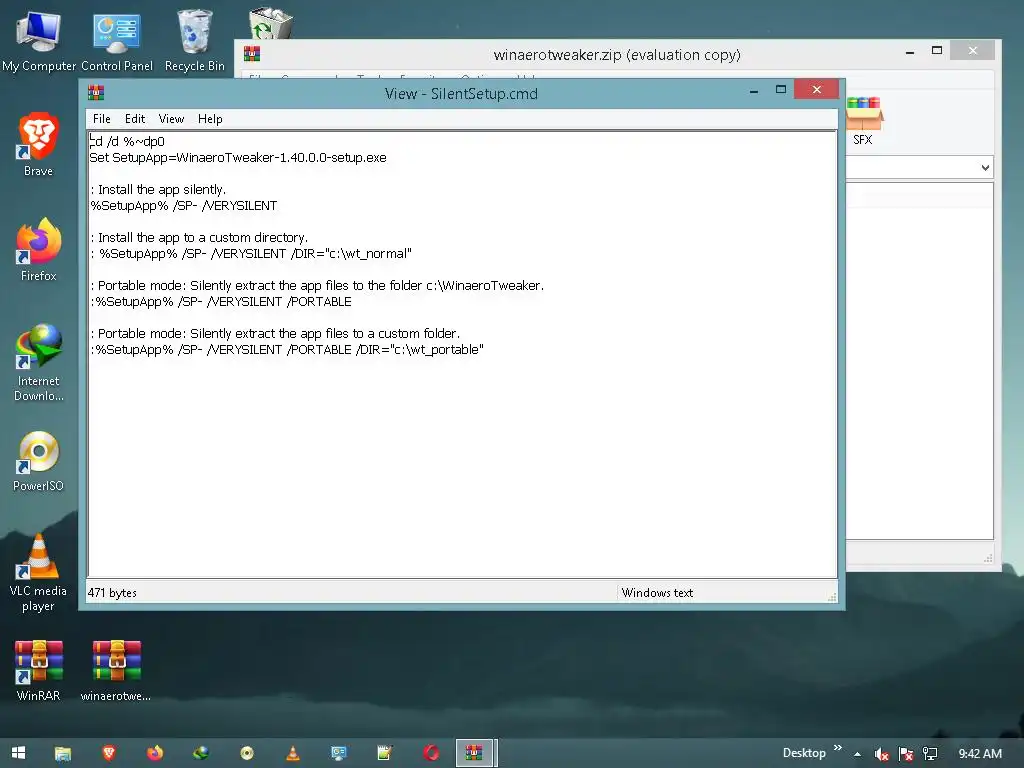Launch Firefox from the taskbar
Viewport: 1024px width, 768px height.
click(155, 753)
